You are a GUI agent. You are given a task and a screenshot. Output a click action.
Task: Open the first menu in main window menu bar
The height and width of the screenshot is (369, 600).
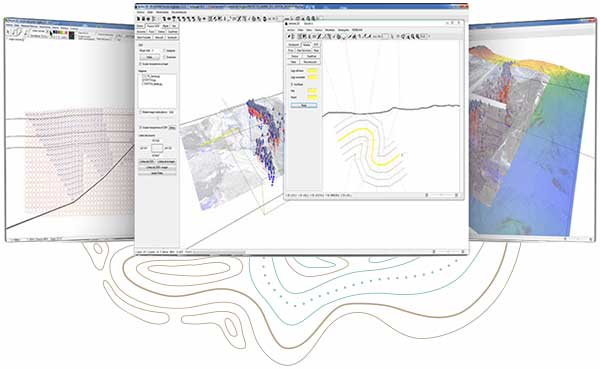140,12
